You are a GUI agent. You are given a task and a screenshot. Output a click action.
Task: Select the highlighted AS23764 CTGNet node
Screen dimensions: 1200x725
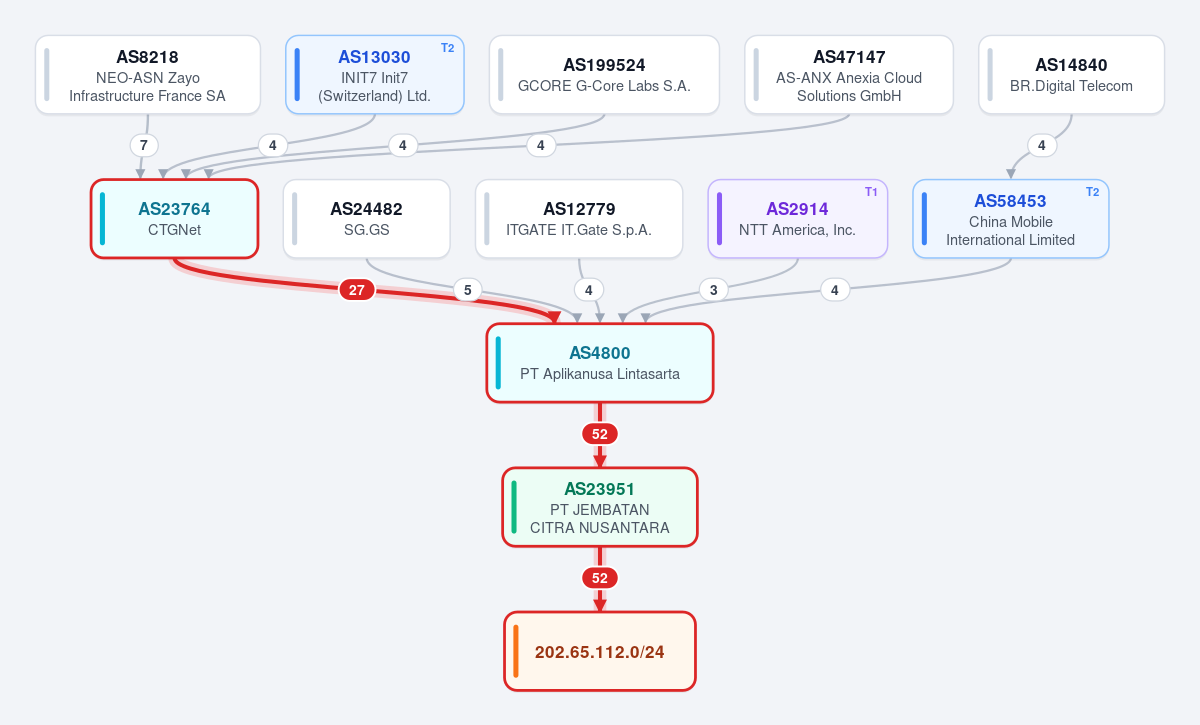pyautogui.click(x=175, y=219)
